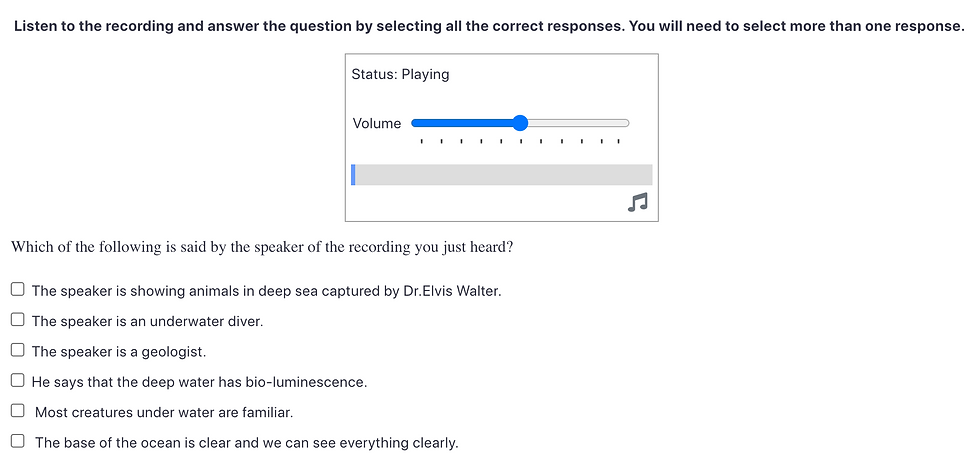Check the 'Most creatures are familiar' box
This screenshot has width=980, height=468.
pyautogui.click(x=18, y=411)
